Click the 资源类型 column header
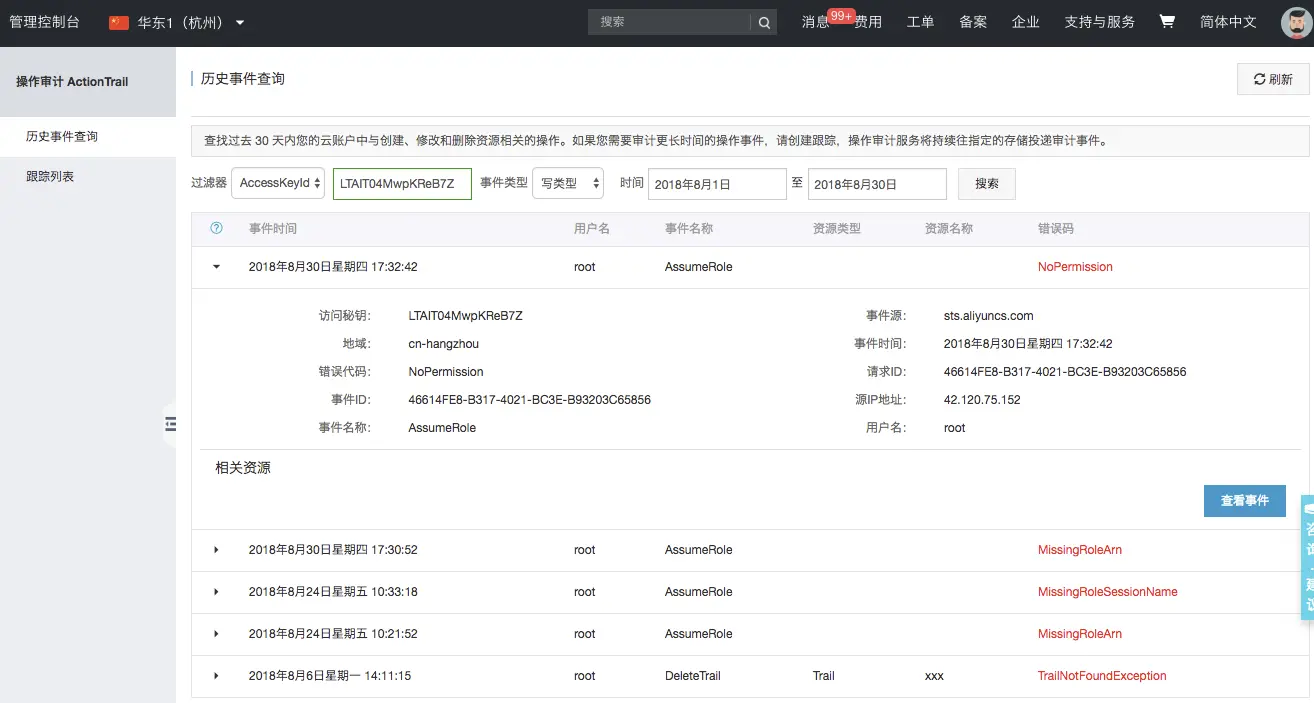The width and height of the screenshot is (1314, 703). click(x=837, y=229)
